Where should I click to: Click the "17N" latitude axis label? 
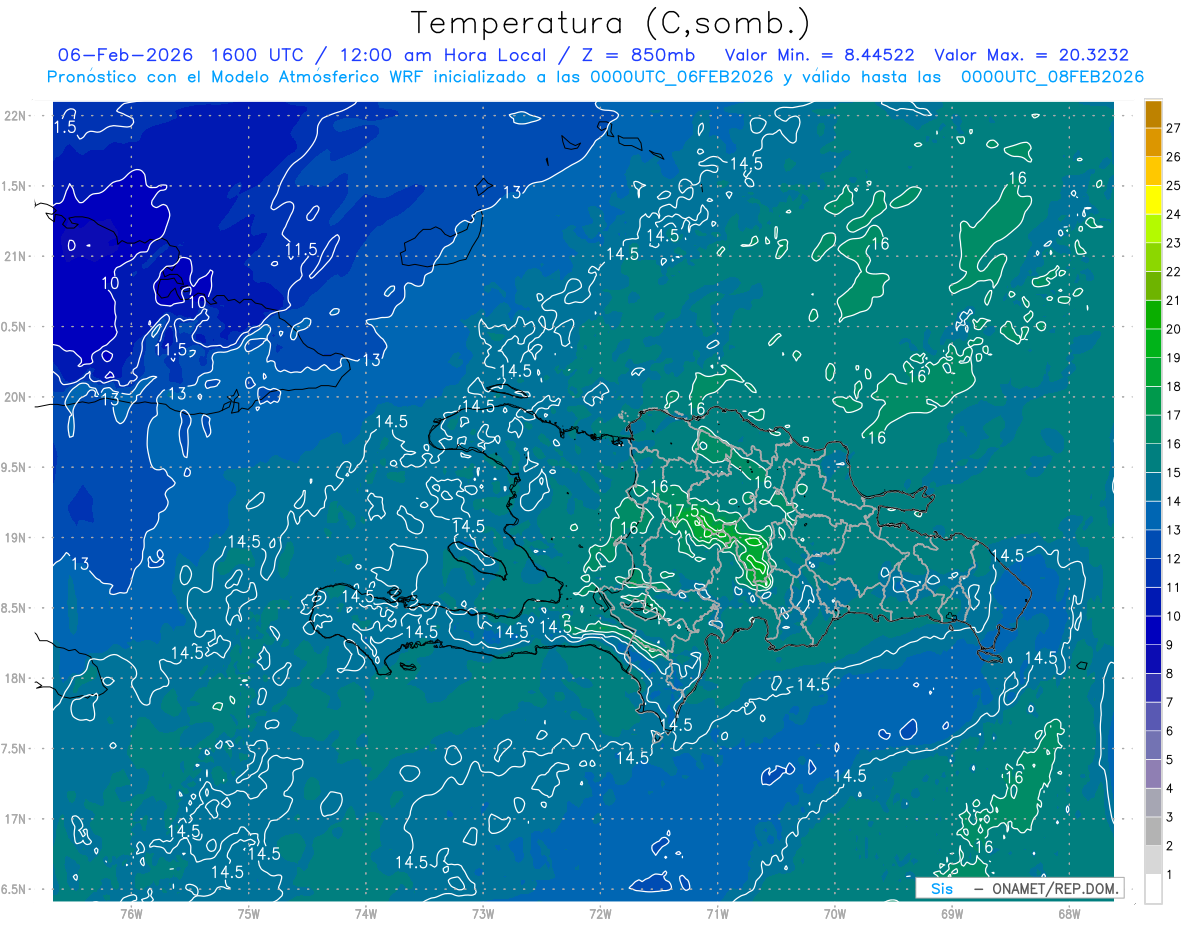(17, 819)
